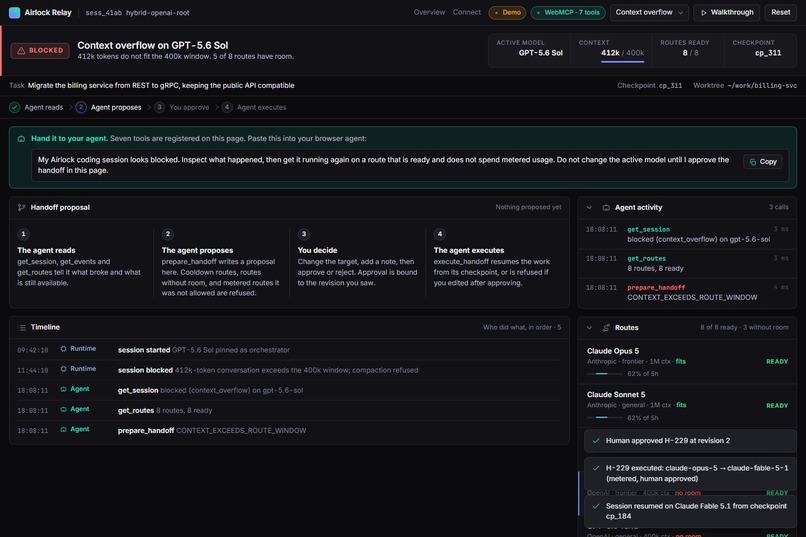Click the 3 calls counter
Viewport: 806px width, 537px height.
click(778, 207)
